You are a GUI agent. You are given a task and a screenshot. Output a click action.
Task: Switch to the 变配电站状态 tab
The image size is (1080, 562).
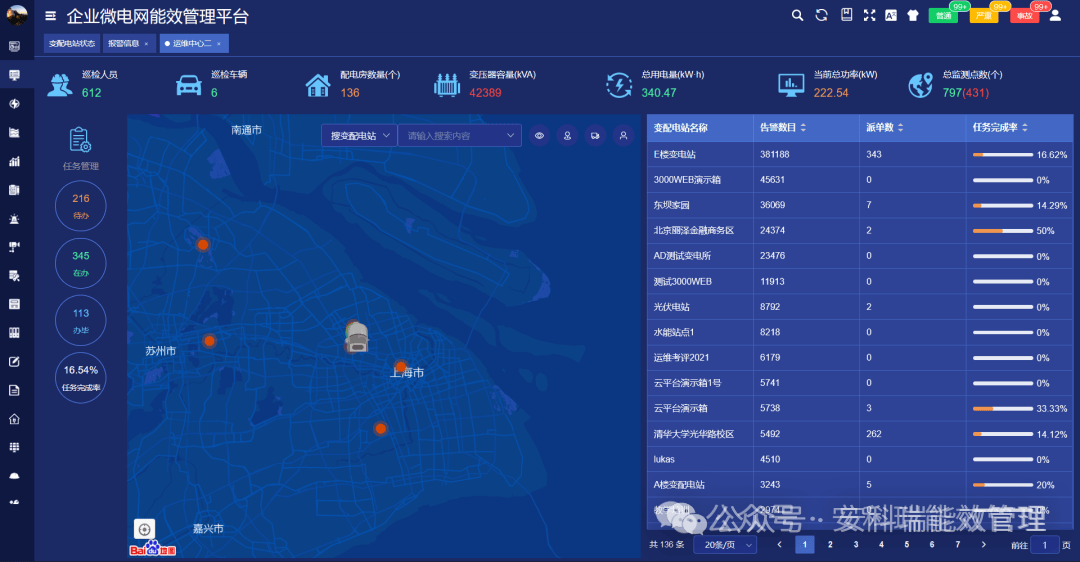(72, 43)
